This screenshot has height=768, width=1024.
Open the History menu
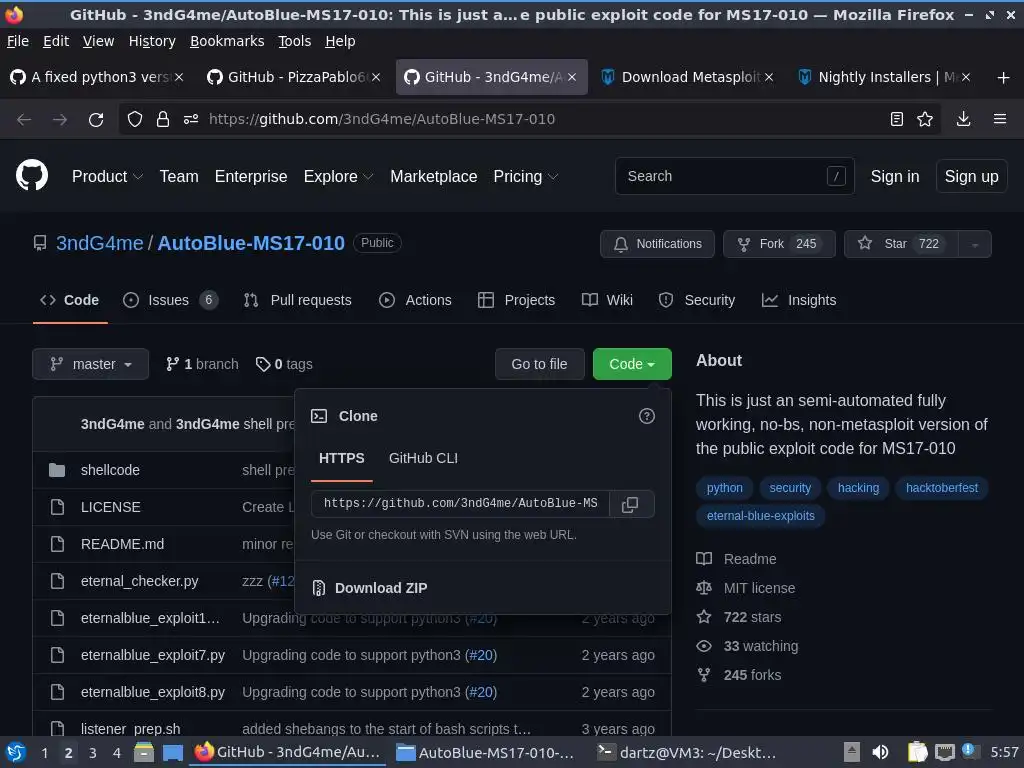tap(152, 41)
